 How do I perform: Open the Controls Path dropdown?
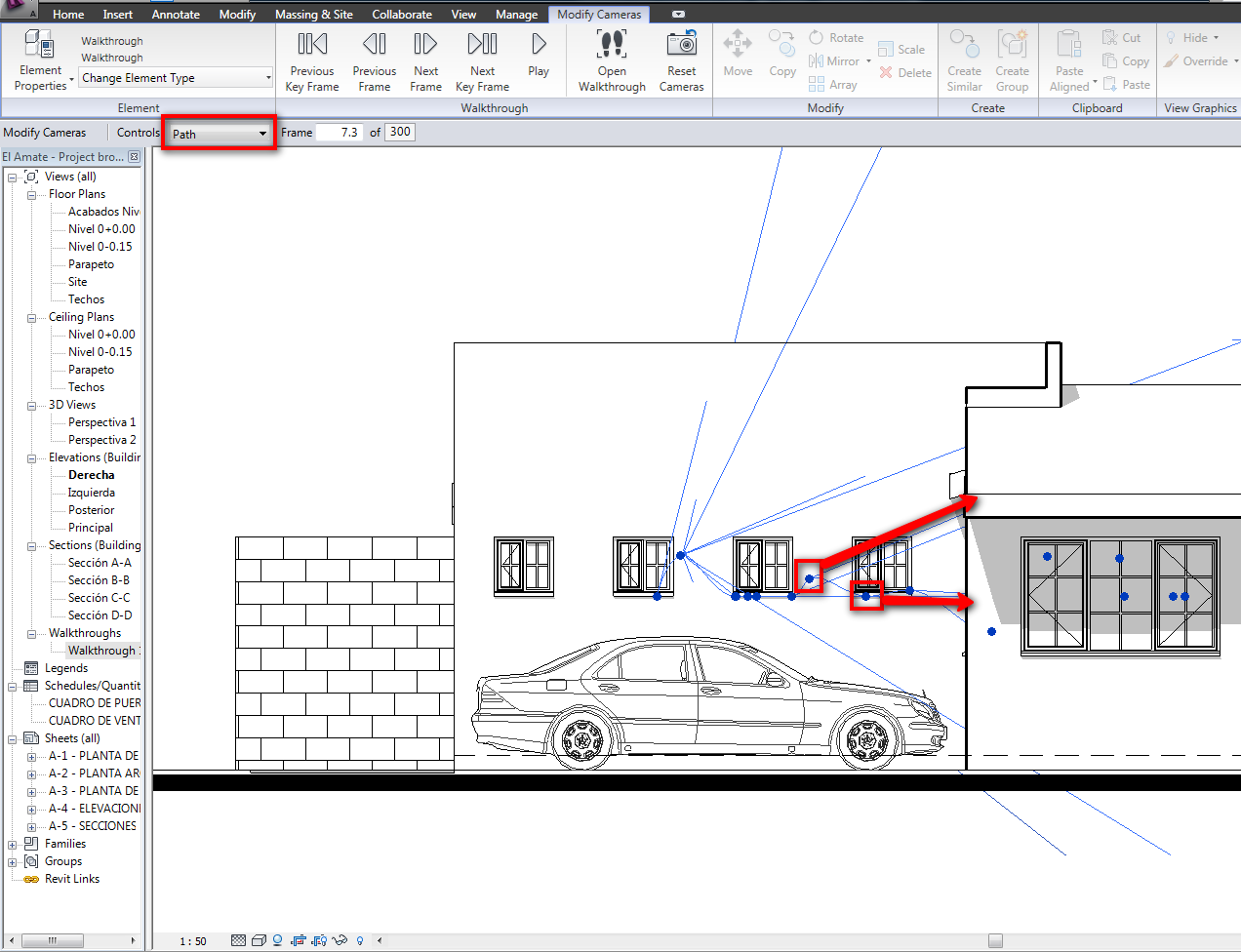pos(220,134)
